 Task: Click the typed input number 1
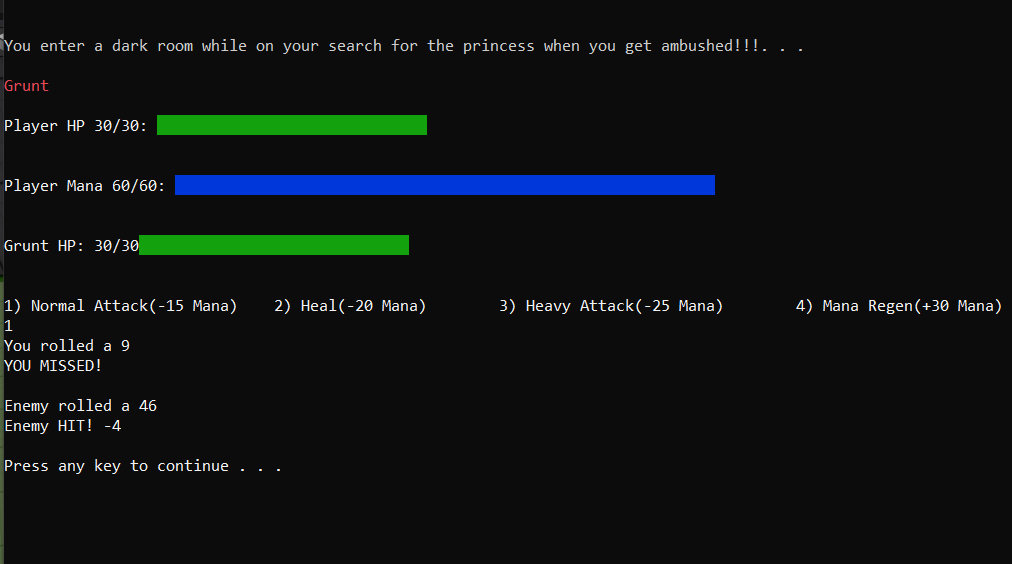click(8, 326)
